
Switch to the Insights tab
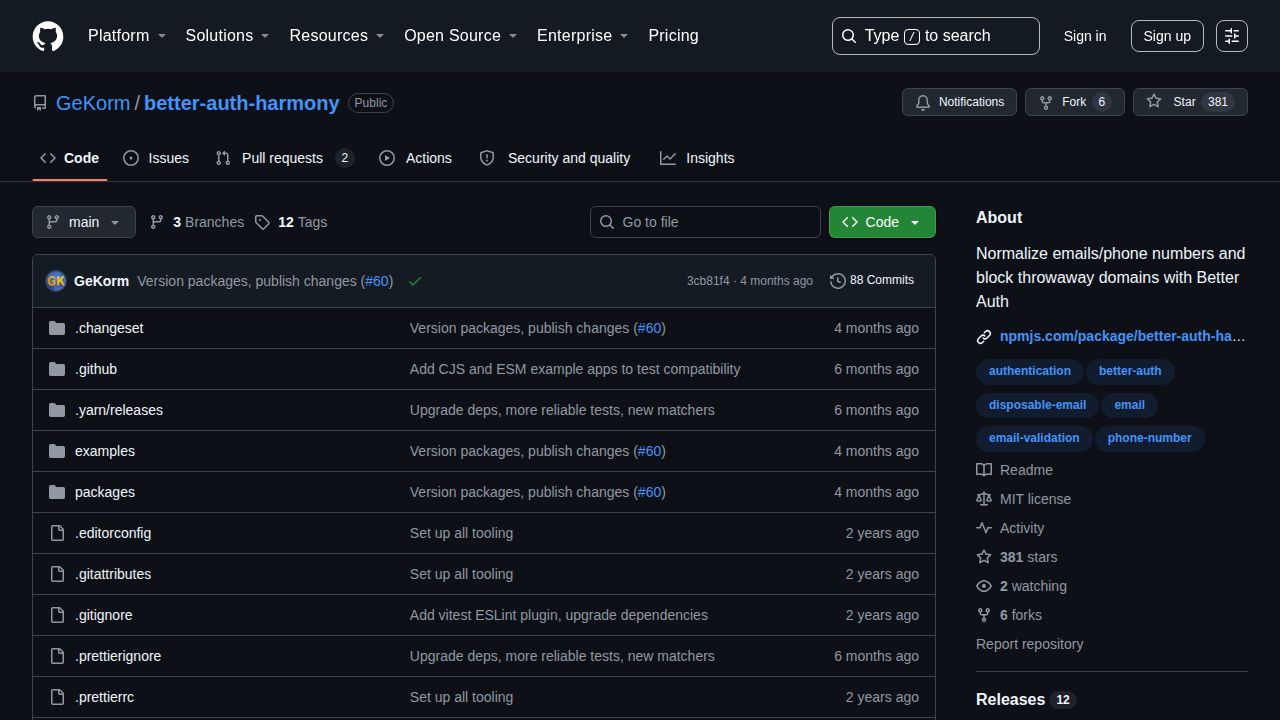coord(697,158)
